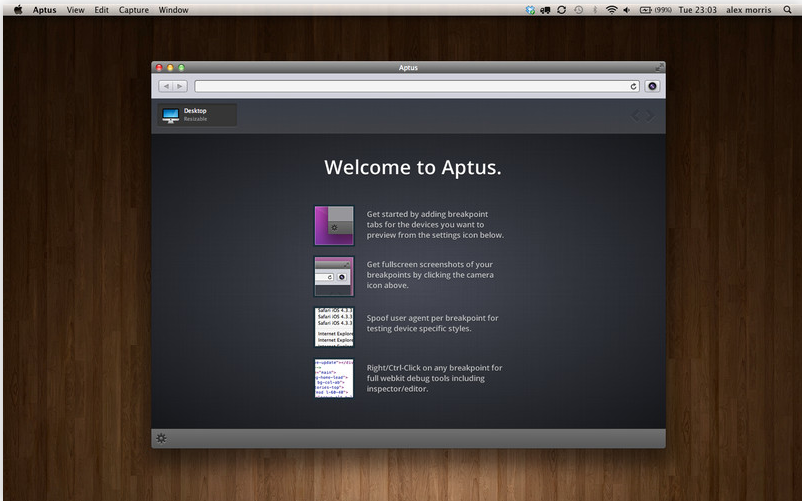Image resolution: width=802 pixels, height=501 pixels.
Task: Click the sync arrows menu bar icon
Action: [562, 10]
